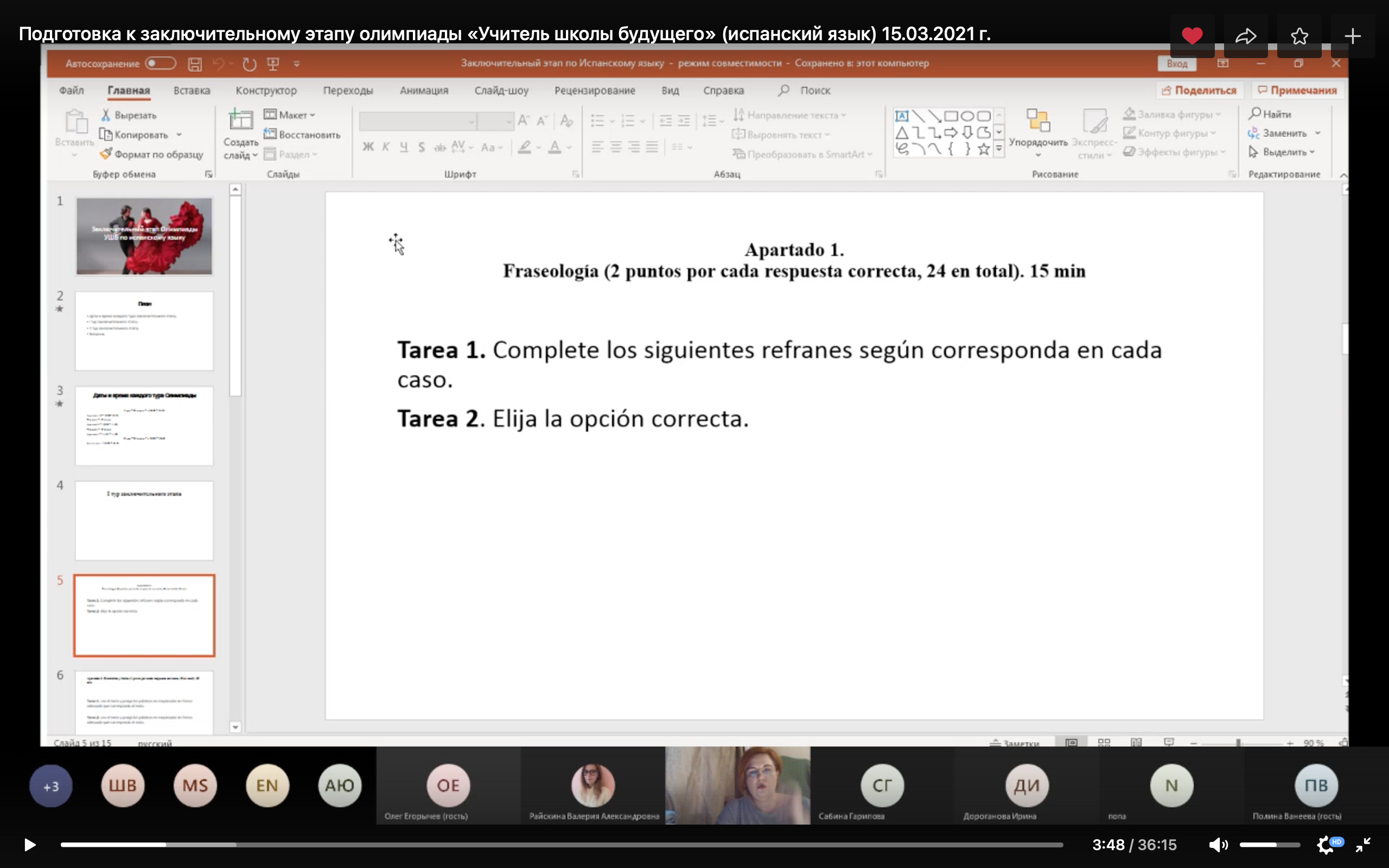
Task: Open video settings gear icon
Action: (x=1325, y=845)
